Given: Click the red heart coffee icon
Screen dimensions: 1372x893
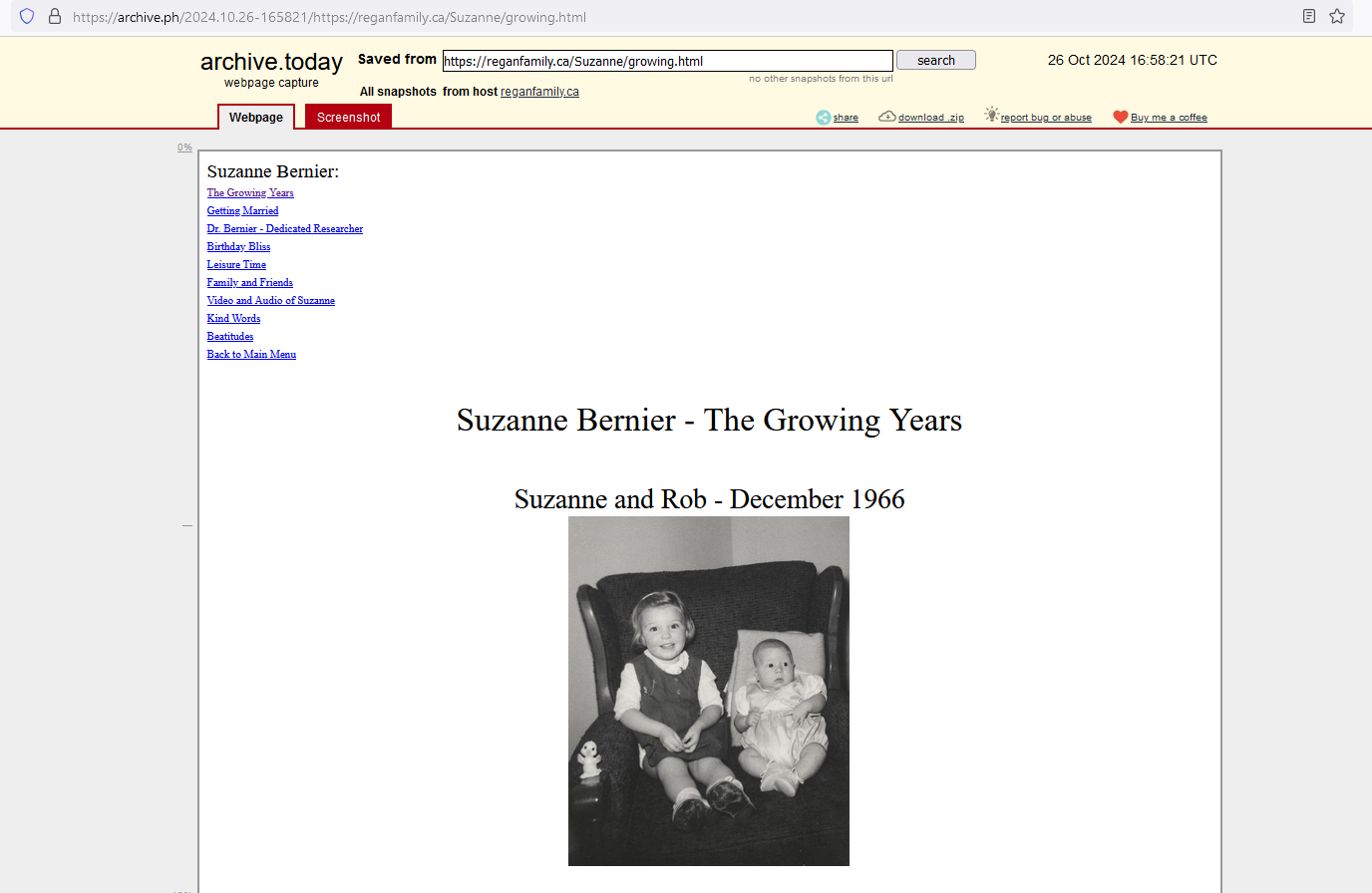Looking at the screenshot, I should pyautogui.click(x=1121, y=118).
